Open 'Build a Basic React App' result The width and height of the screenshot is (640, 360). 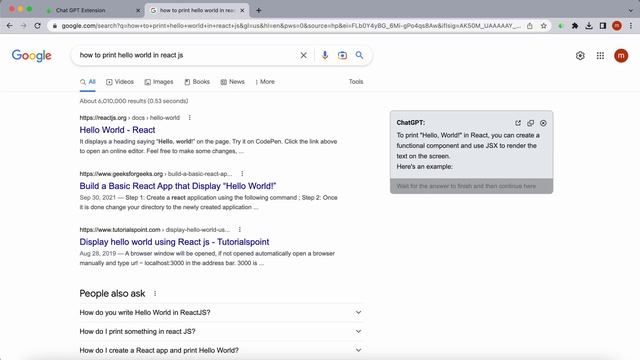tap(178, 186)
